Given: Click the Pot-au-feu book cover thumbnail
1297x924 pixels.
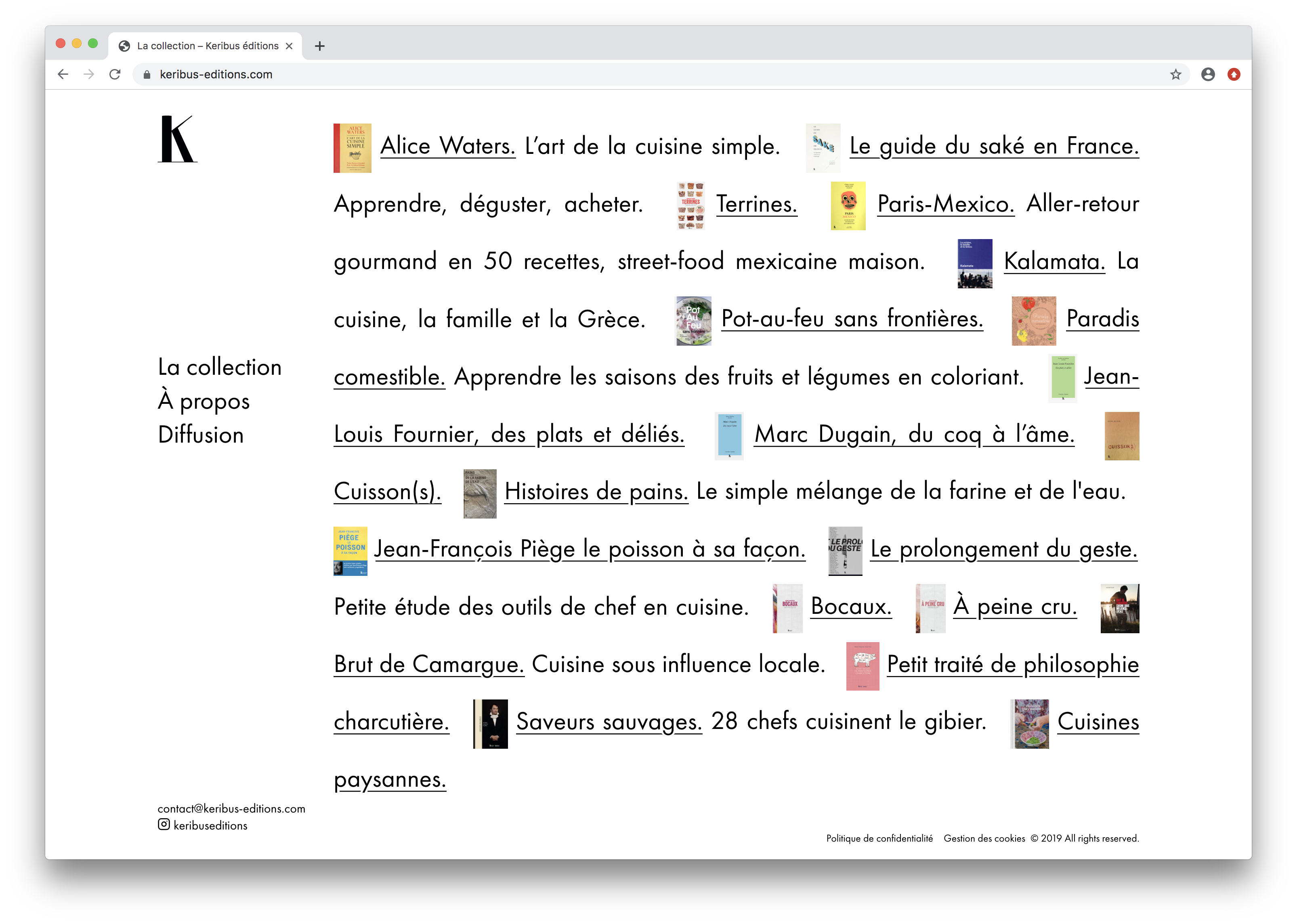Looking at the screenshot, I should pyautogui.click(x=693, y=321).
